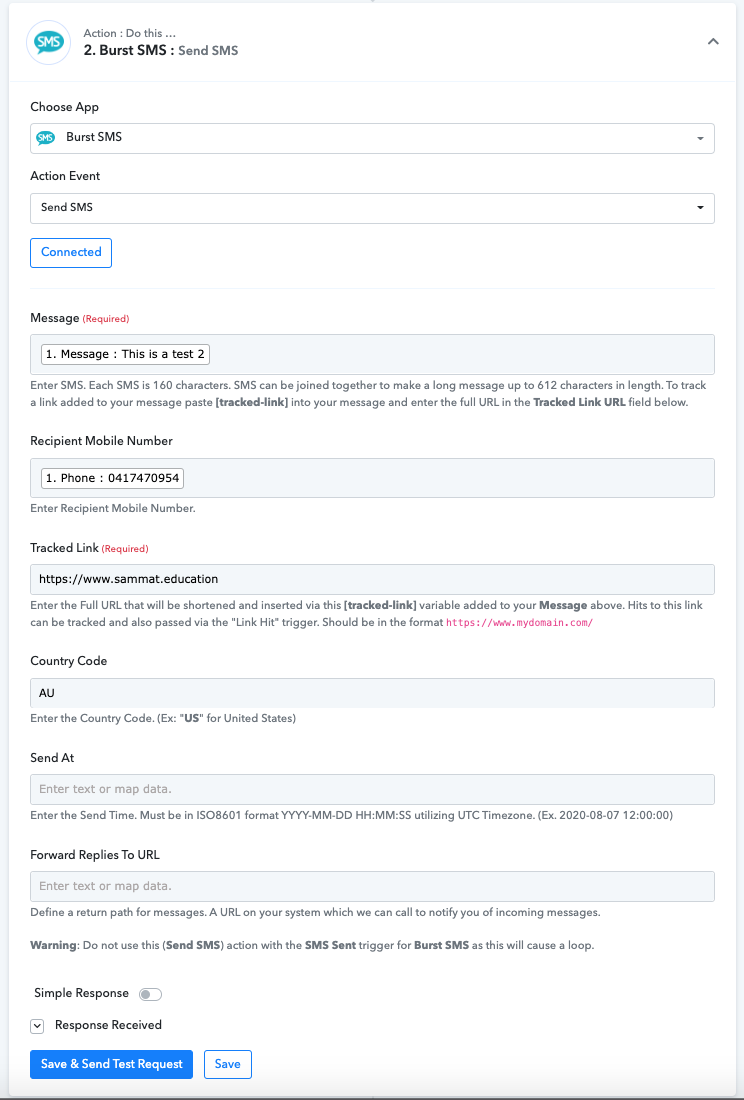The height and width of the screenshot is (1100, 744).
Task: Select the '1. Message : This is a test 2' tag
Action: 126,354
